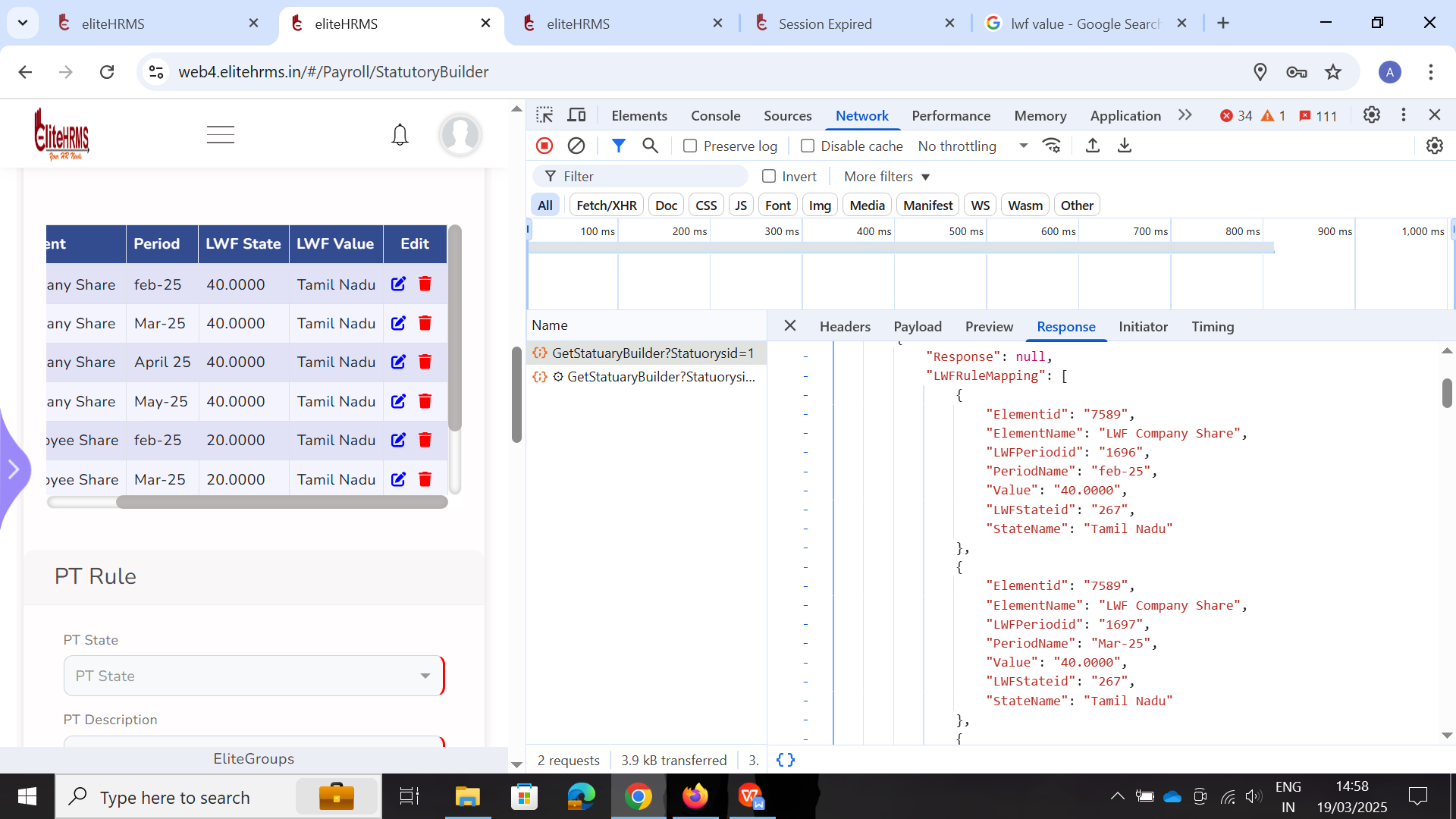Click the export HAR download icon

[1125, 146]
